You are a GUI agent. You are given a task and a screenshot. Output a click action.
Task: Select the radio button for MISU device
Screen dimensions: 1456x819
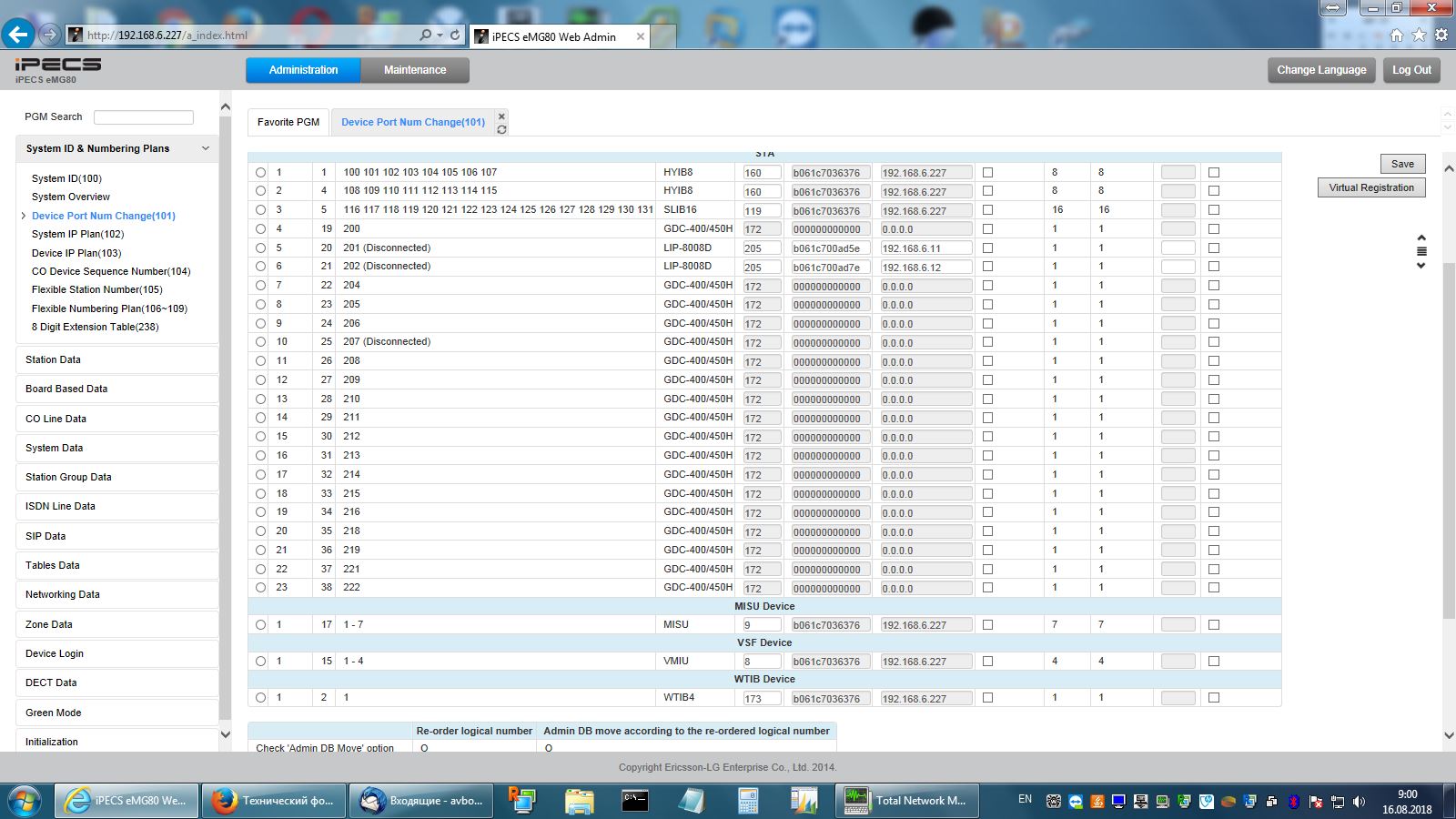point(261,625)
